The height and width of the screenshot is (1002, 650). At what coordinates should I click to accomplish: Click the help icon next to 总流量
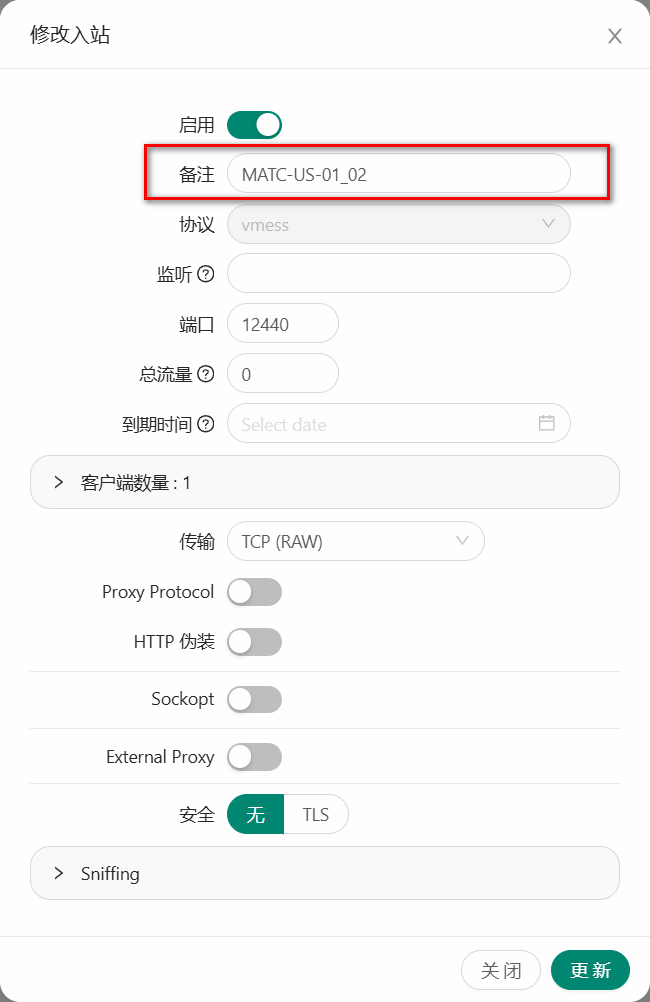pyautogui.click(x=206, y=374)
